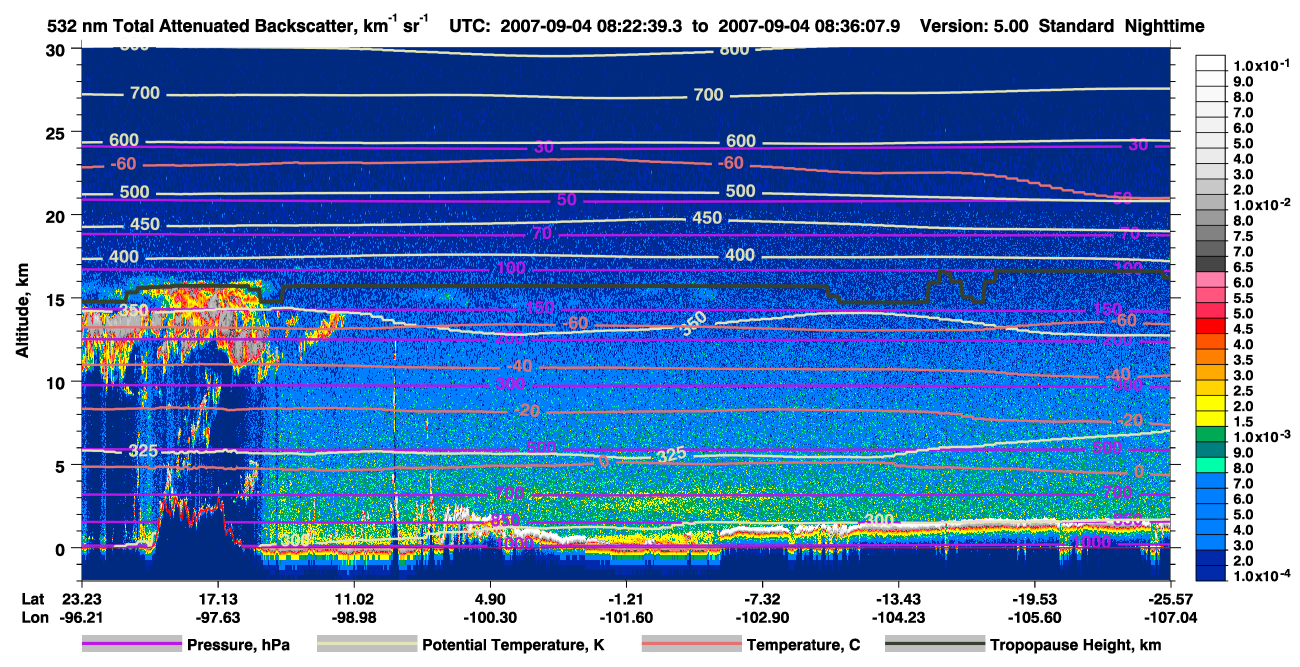Click the longitude value '-101.60'

[626, 617]
